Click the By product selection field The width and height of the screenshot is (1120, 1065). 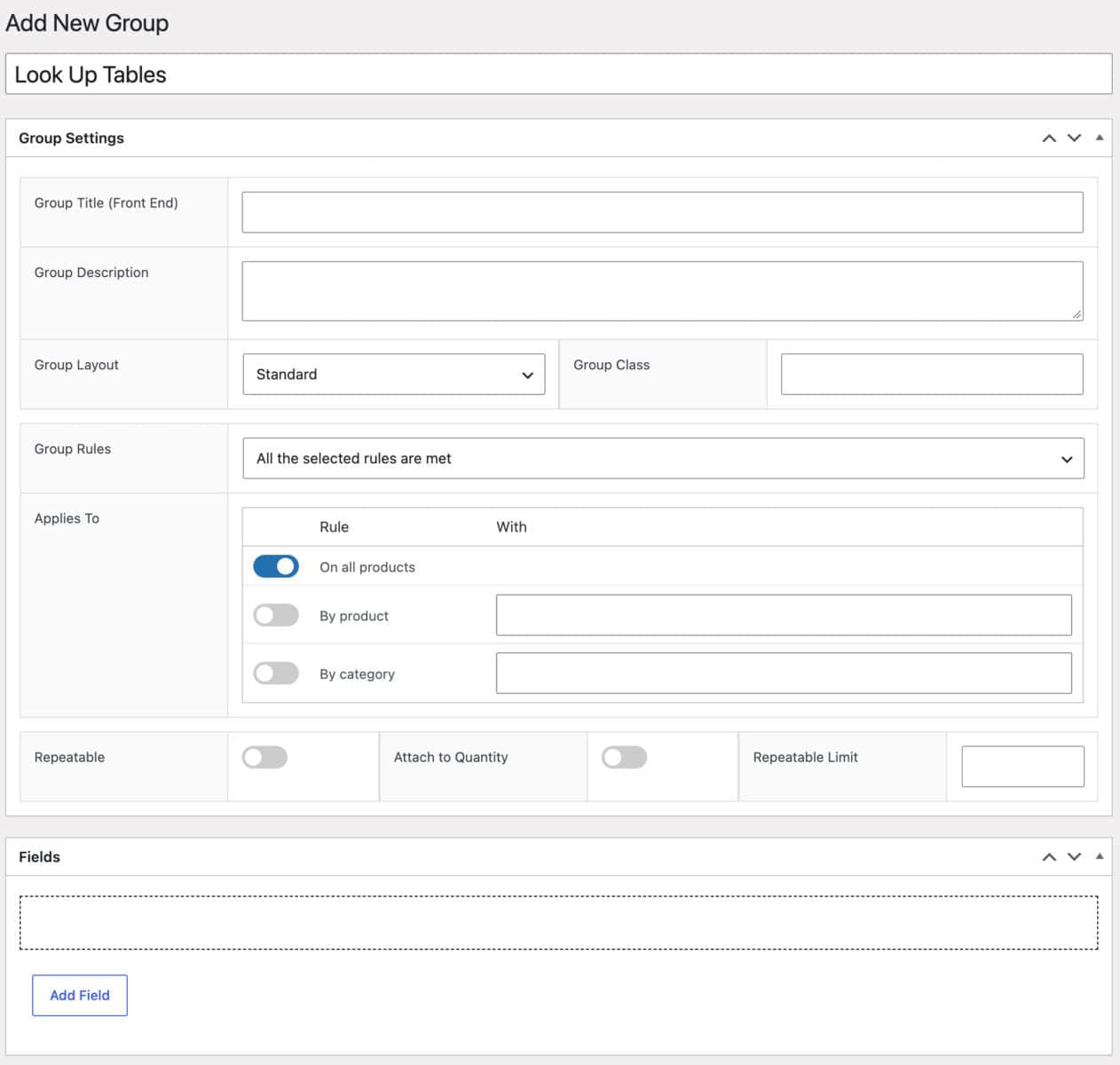784,615
